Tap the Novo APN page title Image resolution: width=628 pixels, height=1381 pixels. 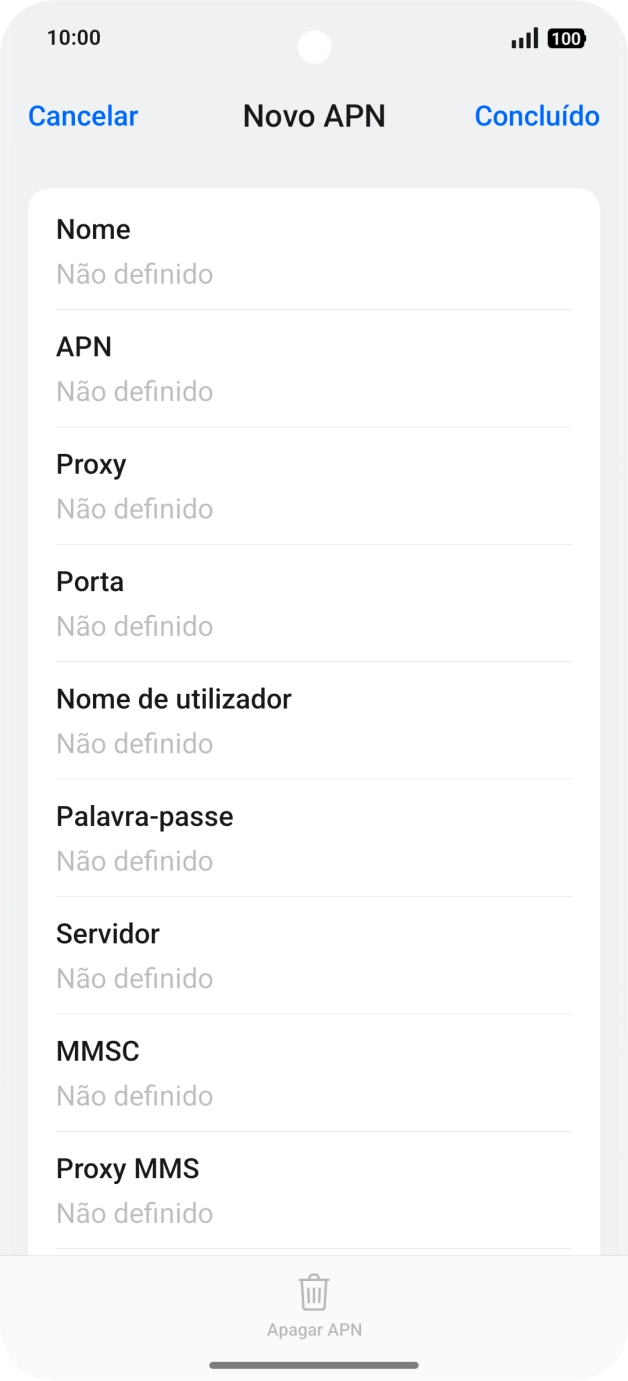tap(314, 116)
